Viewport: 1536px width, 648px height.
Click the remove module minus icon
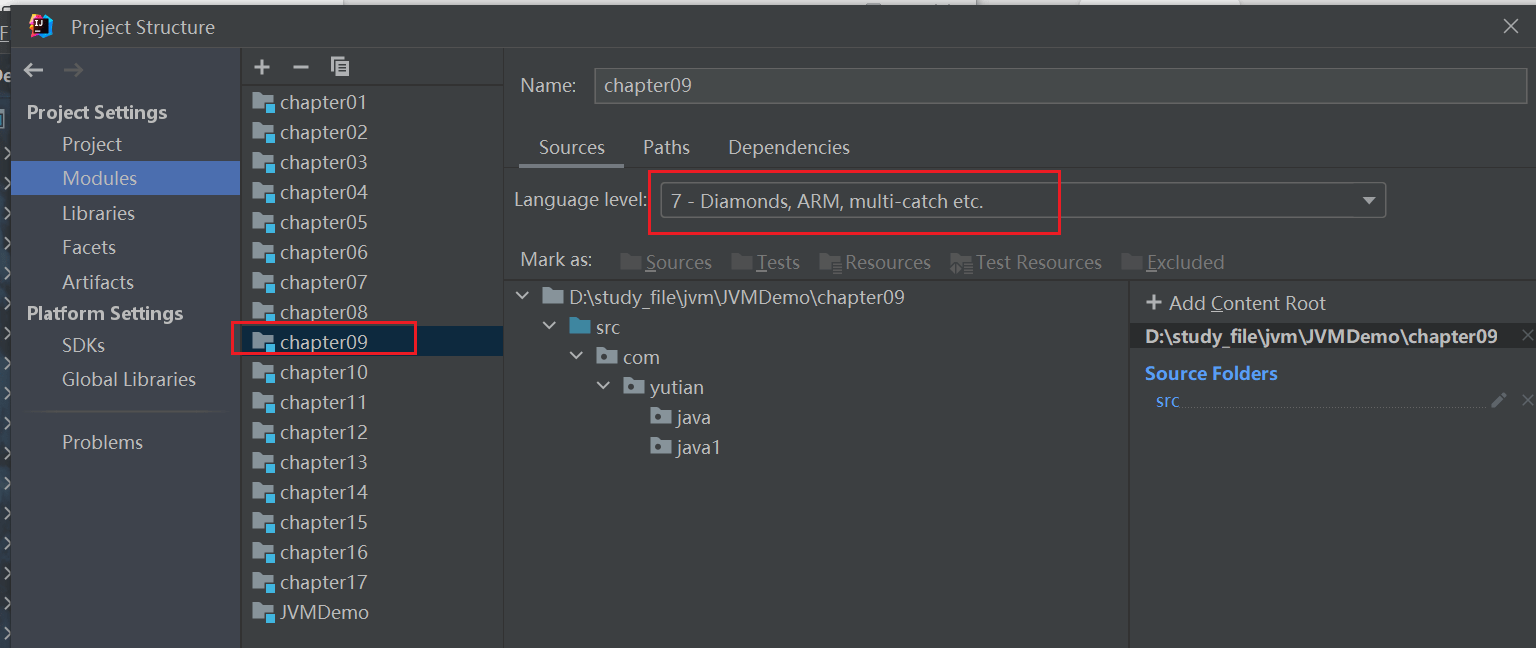[x=300, y=67]
